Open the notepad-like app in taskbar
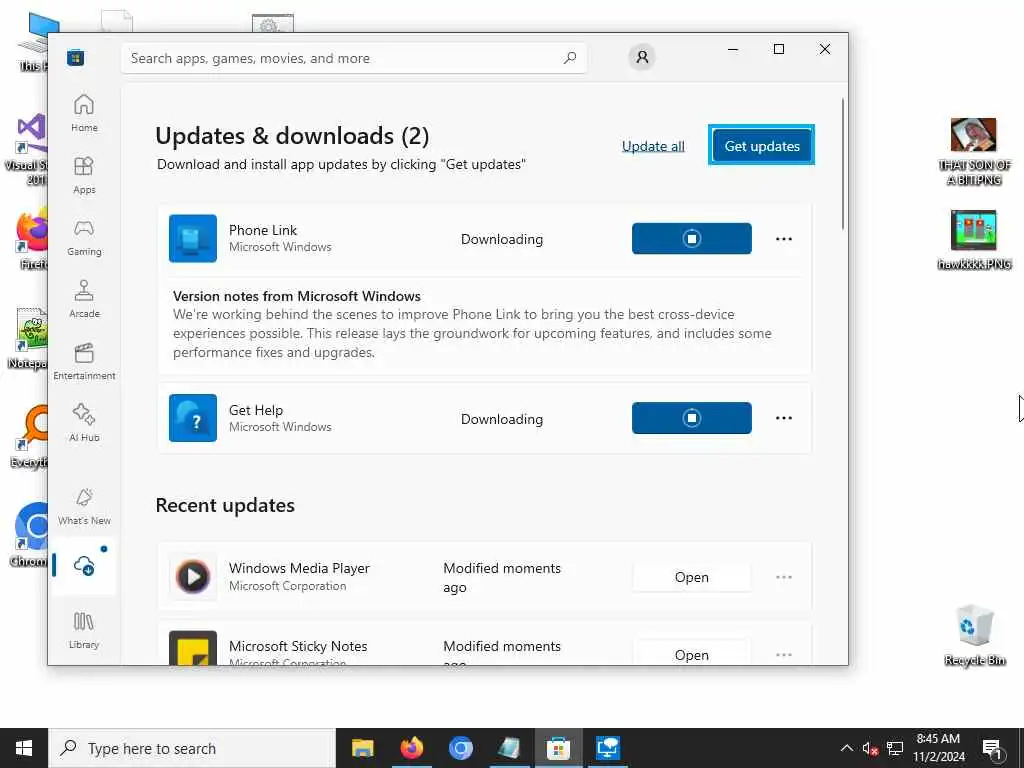The image size is (1024, 768). (509, 748)
